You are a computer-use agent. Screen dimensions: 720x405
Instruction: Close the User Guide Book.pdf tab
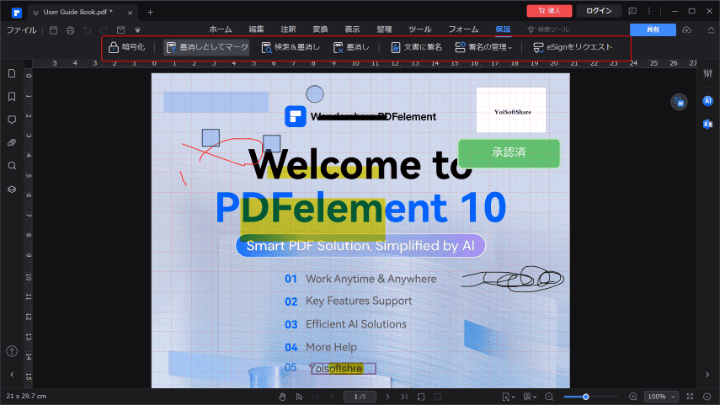pos(130,13)
